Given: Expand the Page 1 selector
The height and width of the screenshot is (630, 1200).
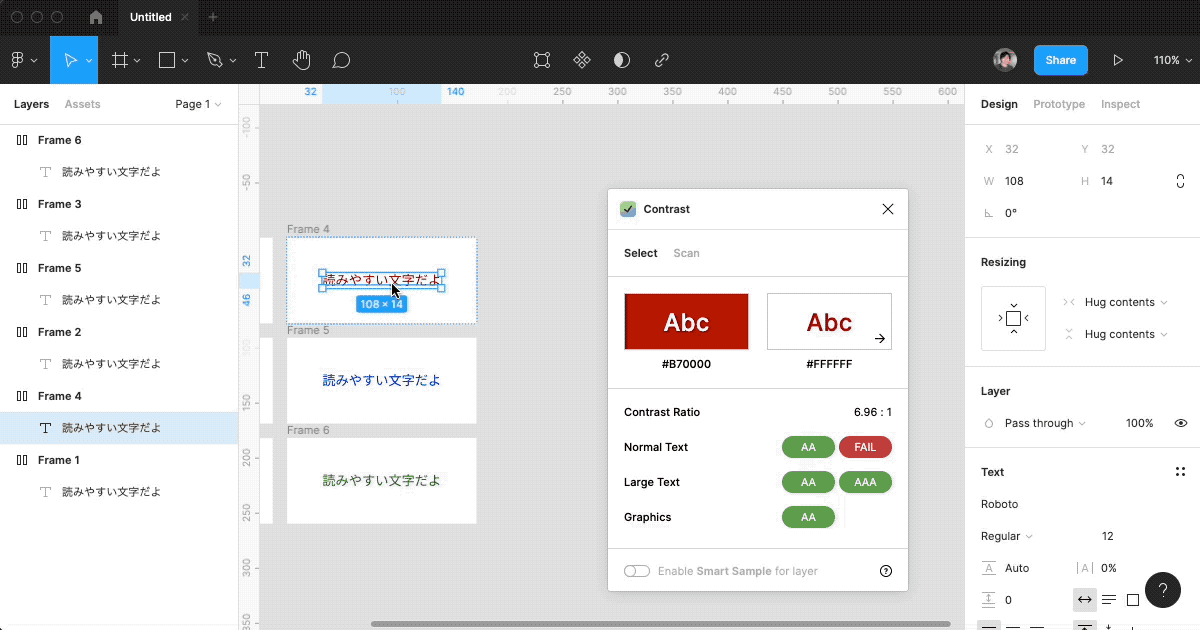Looking at the screenshot, I should 198,104.
